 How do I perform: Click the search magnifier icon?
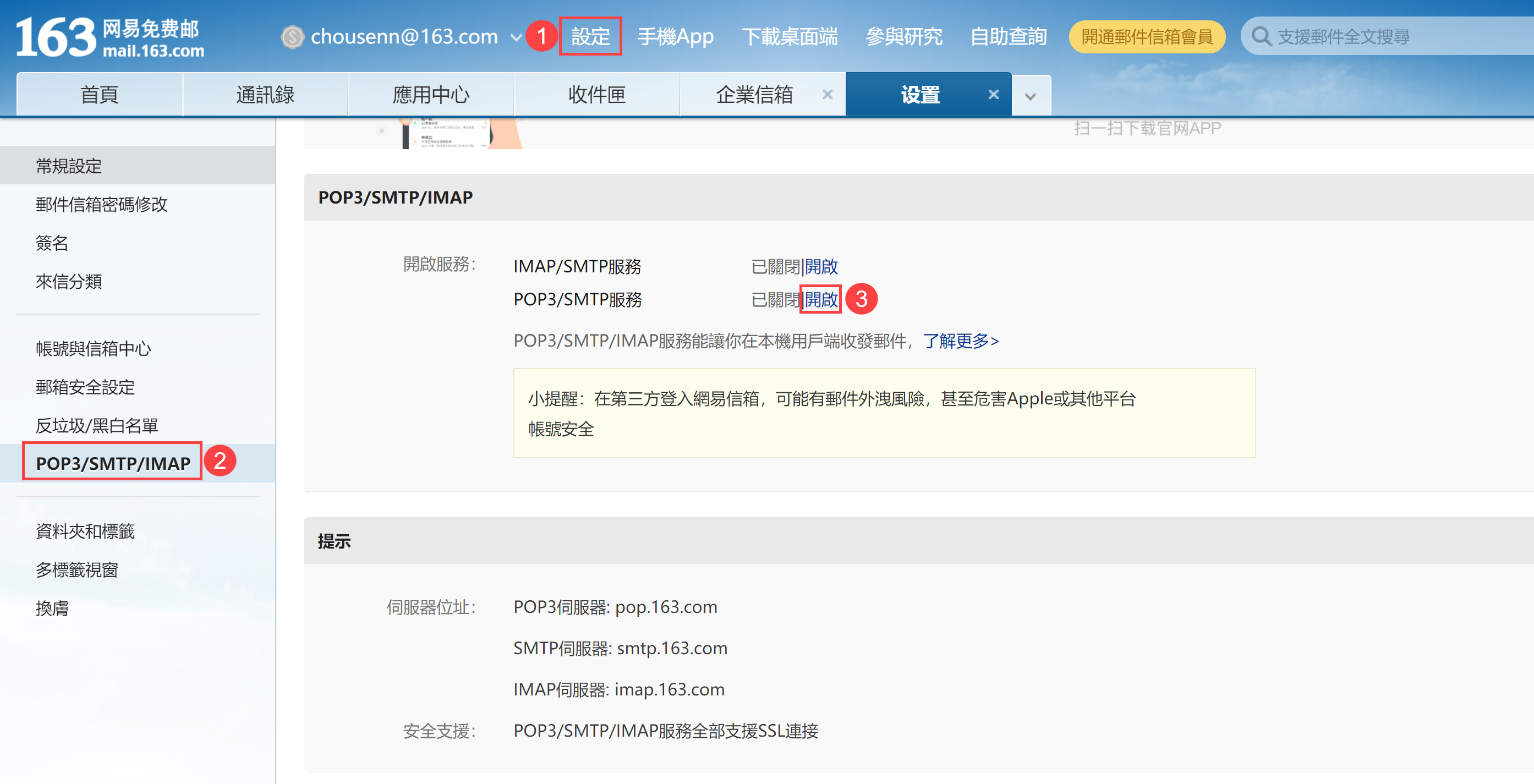pos(1261,37)
